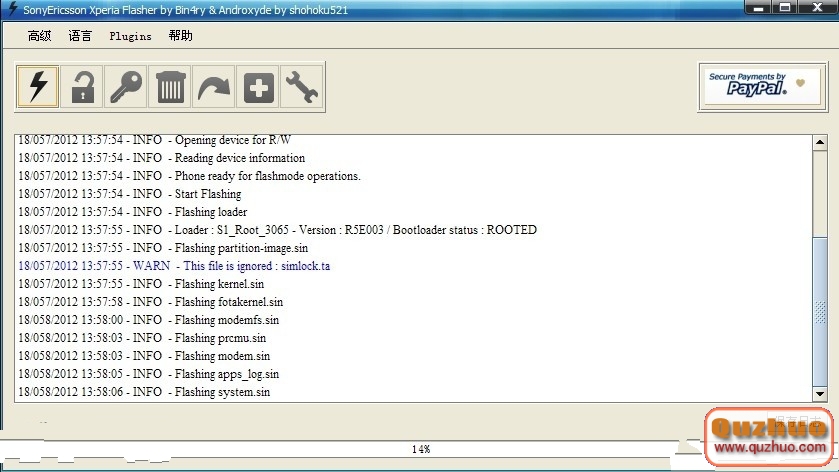Click the key Root icon
The image size is (839, 472).
(x=126, y=87)
